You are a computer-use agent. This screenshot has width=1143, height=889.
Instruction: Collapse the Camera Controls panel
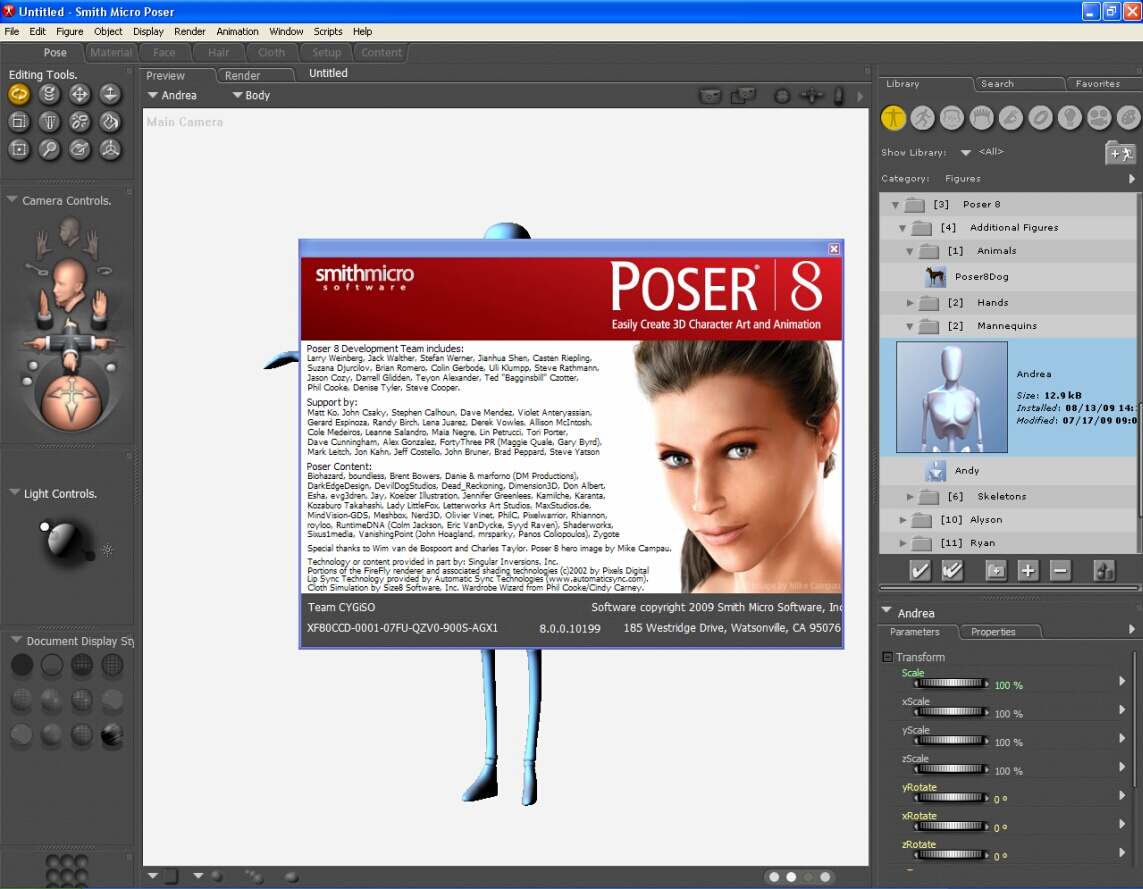click(12, 199)
